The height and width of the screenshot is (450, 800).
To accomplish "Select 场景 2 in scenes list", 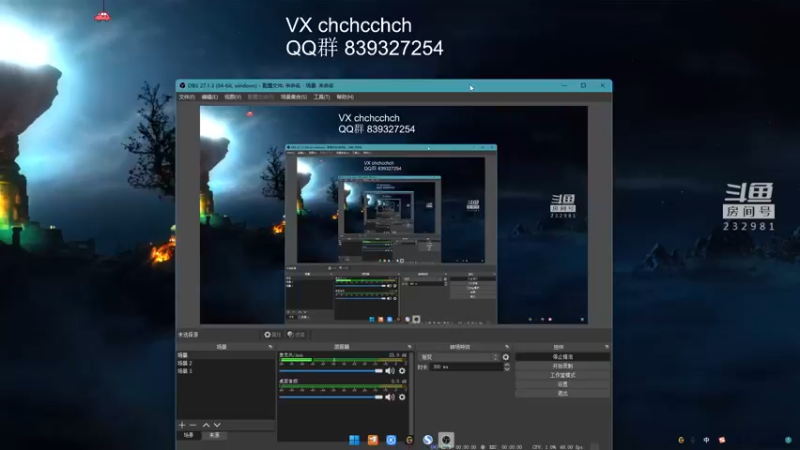I will [226, 363].
